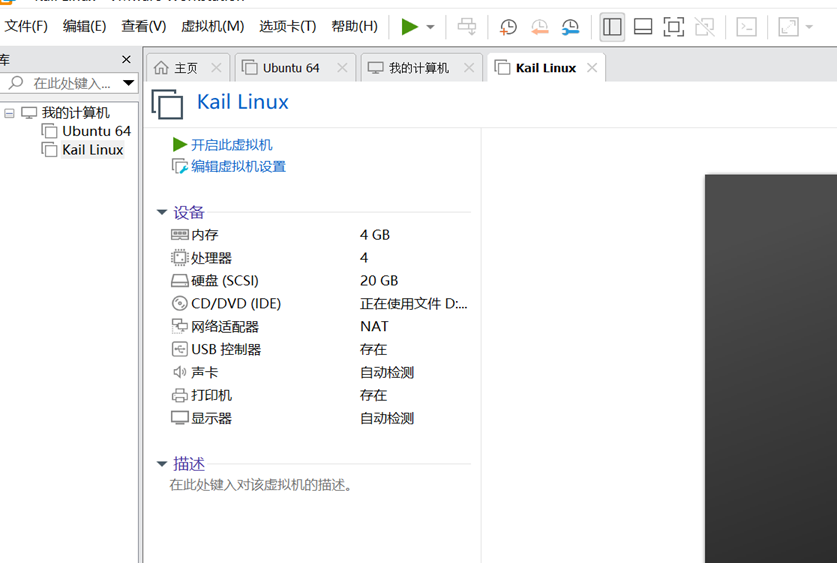This screenshot has width=837, height=563.
Task: Click the CD/DVD (IDE) disc icon
Action: pos(180,304)
